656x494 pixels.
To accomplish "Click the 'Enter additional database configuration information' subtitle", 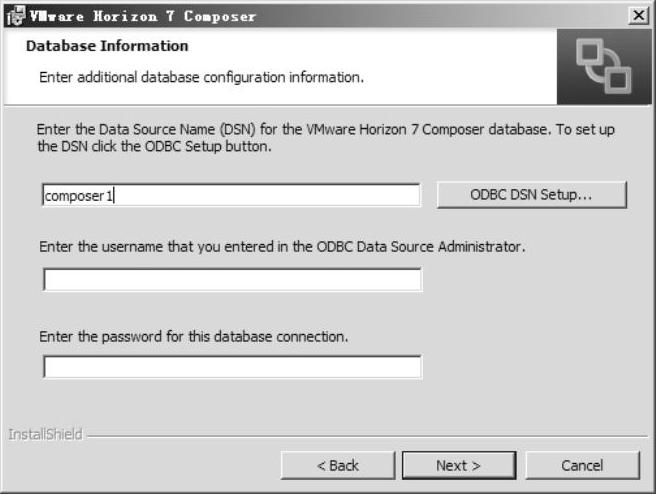I will coord(201,76).
